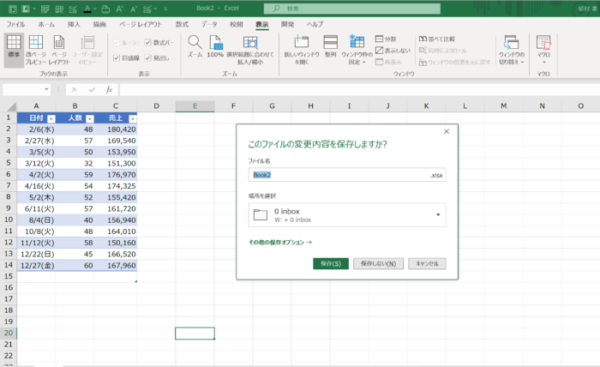Click Zoom to Selection icon

[x=250, y=42]
